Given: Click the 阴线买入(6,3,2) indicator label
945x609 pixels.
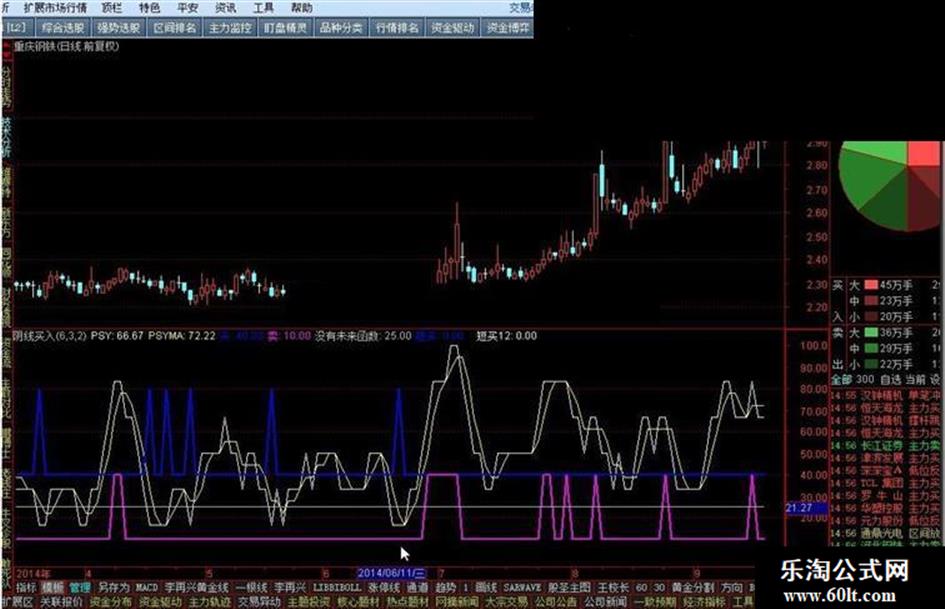Looking at the screenshot, I should (x=50, y=336).
